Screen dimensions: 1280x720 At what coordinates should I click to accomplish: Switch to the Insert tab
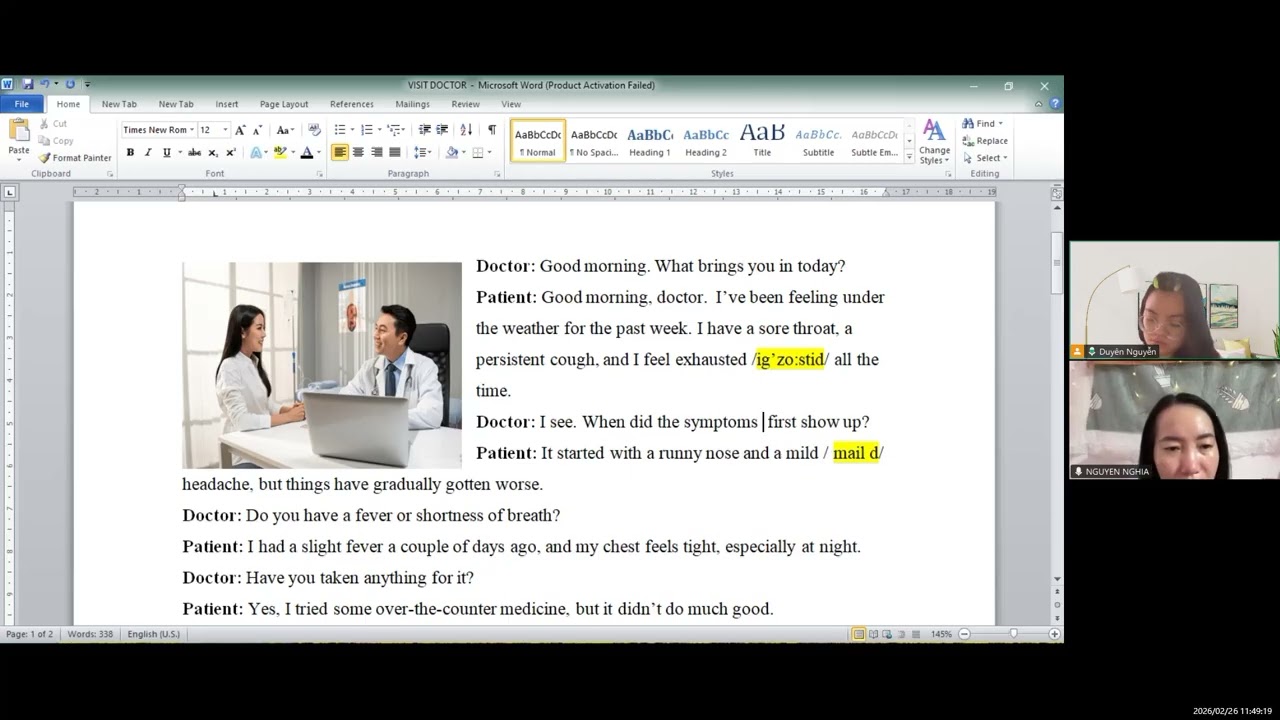click(227, 104)
